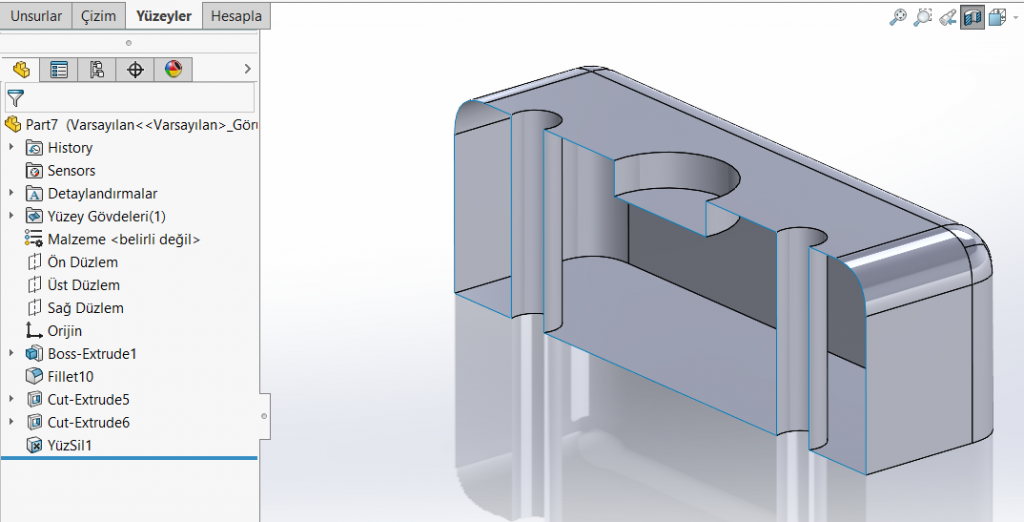Expand the Detaylandırmalar folder
Viewport: 1024px width, 522px height.
point(11,193)
